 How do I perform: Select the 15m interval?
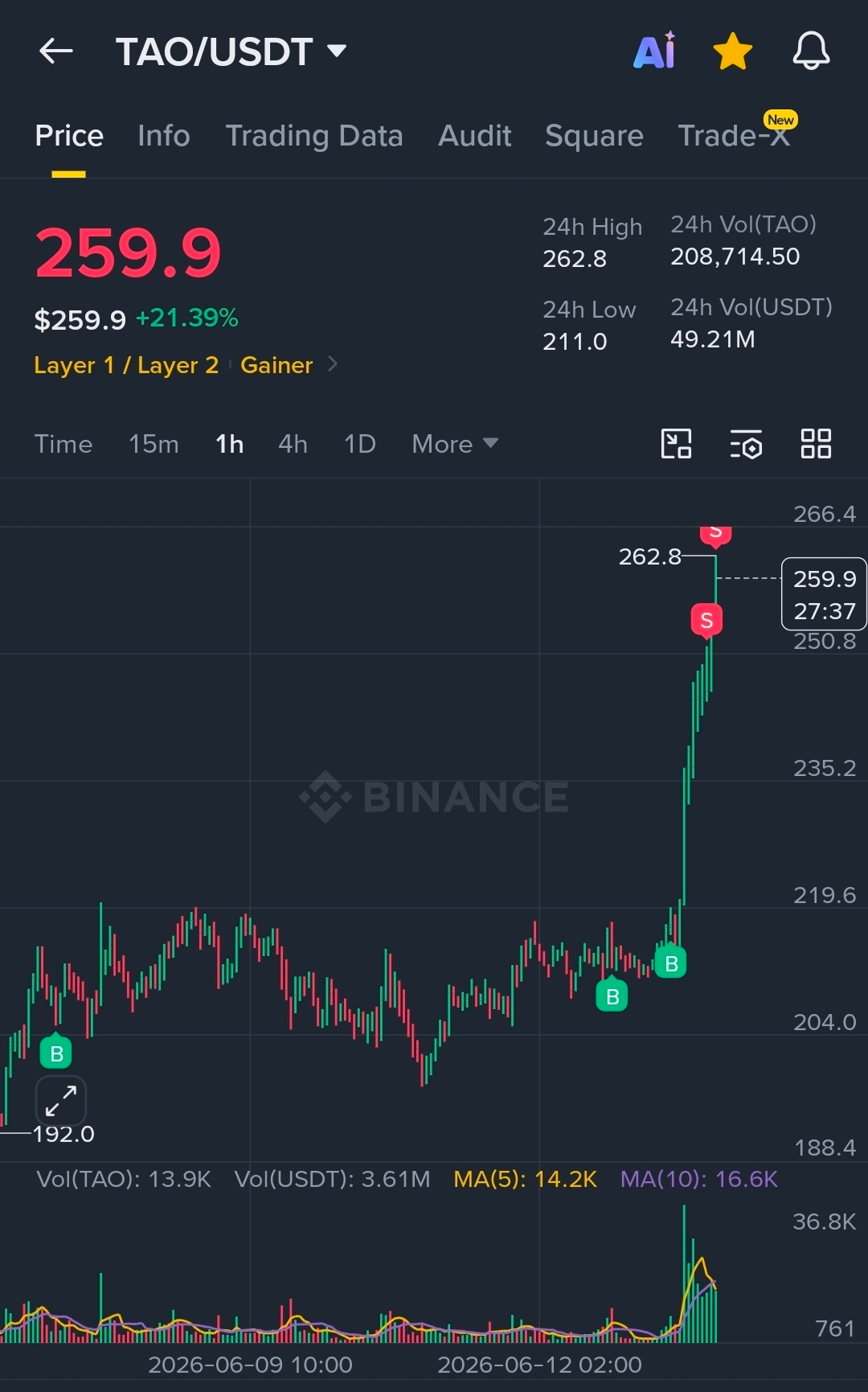[x=154, y=444]
